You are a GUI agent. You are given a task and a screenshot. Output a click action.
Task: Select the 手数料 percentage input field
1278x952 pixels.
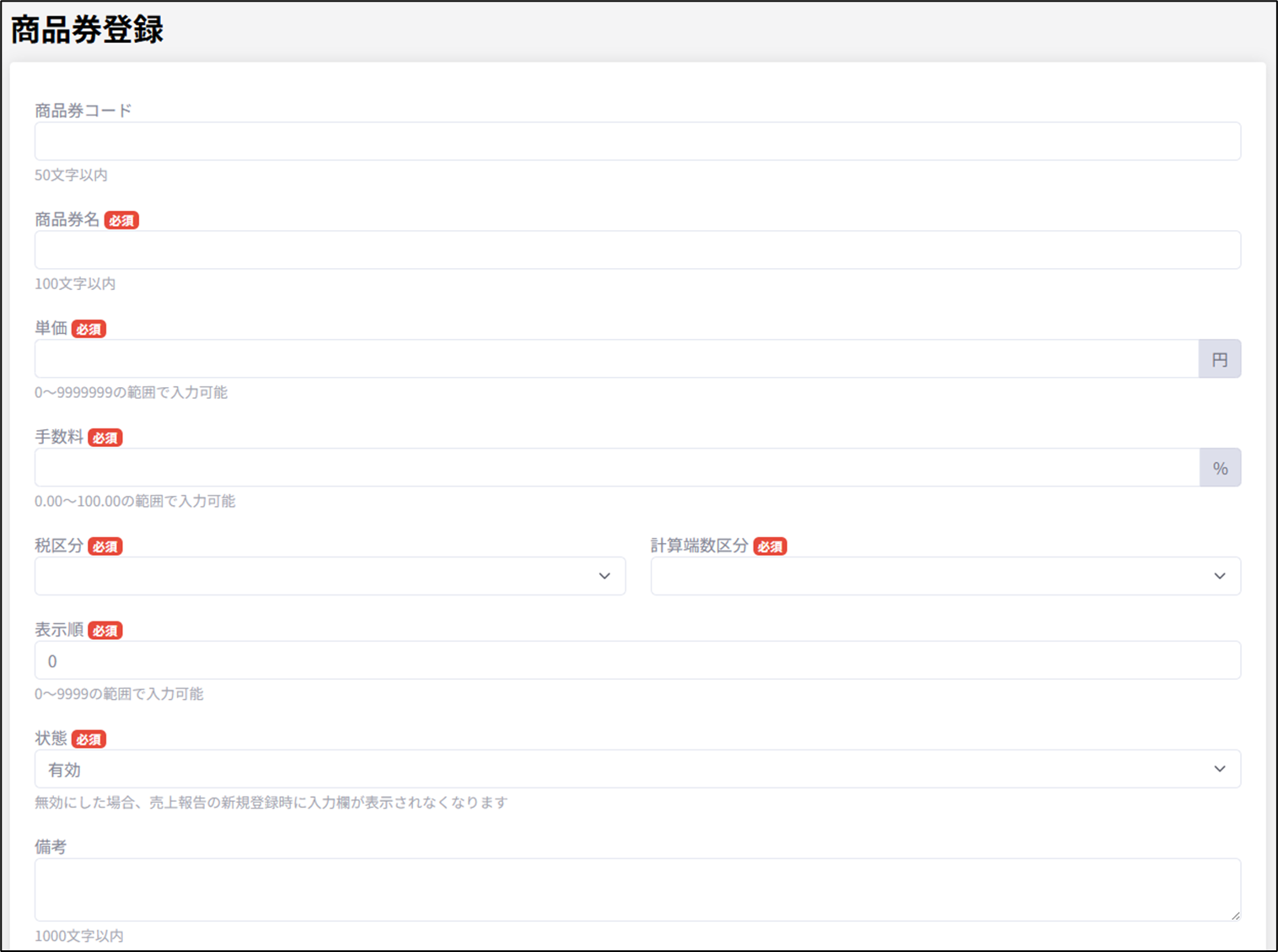coord(615,468)
